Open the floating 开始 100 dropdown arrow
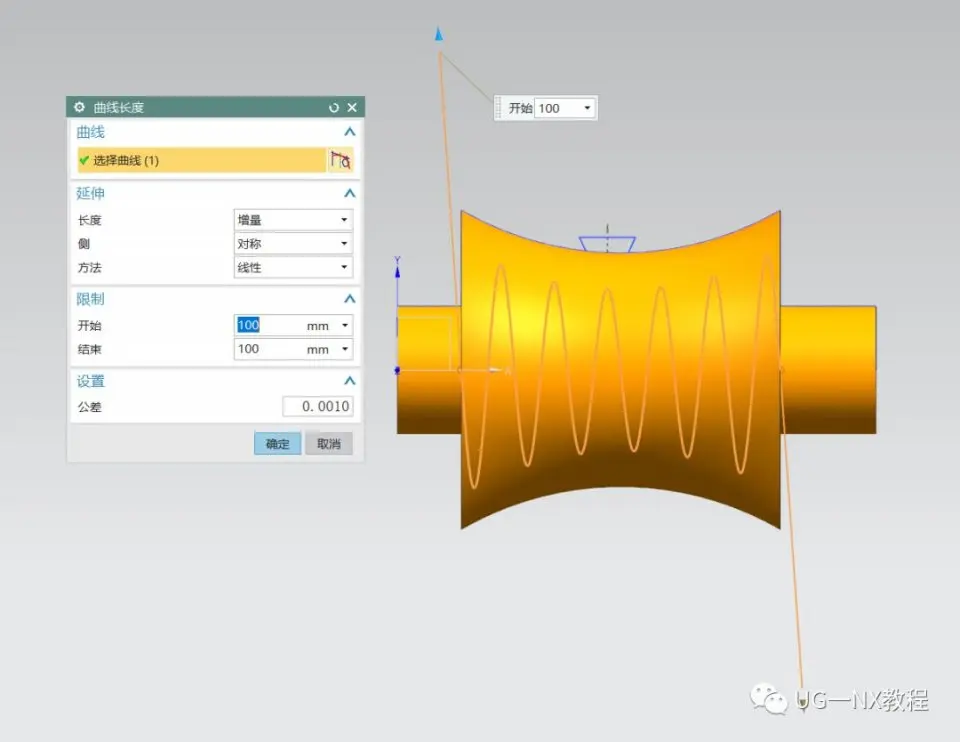The height and width of the screenshot is (742, 960). point(587,108)
